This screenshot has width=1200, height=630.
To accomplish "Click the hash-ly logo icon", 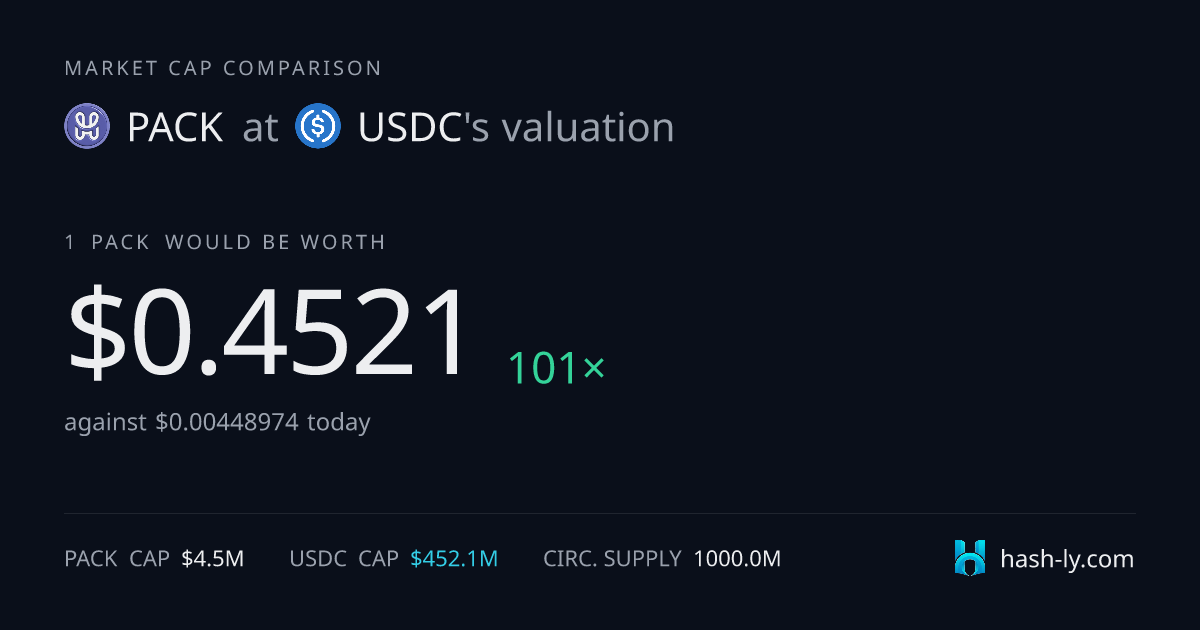I will click(970, 558).
